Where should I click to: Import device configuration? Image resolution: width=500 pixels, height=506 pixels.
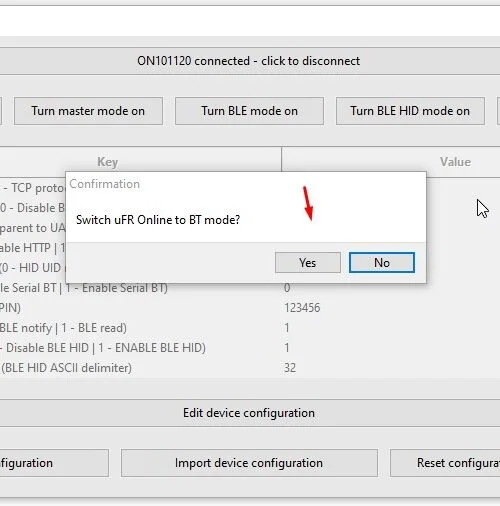(249, 463)
